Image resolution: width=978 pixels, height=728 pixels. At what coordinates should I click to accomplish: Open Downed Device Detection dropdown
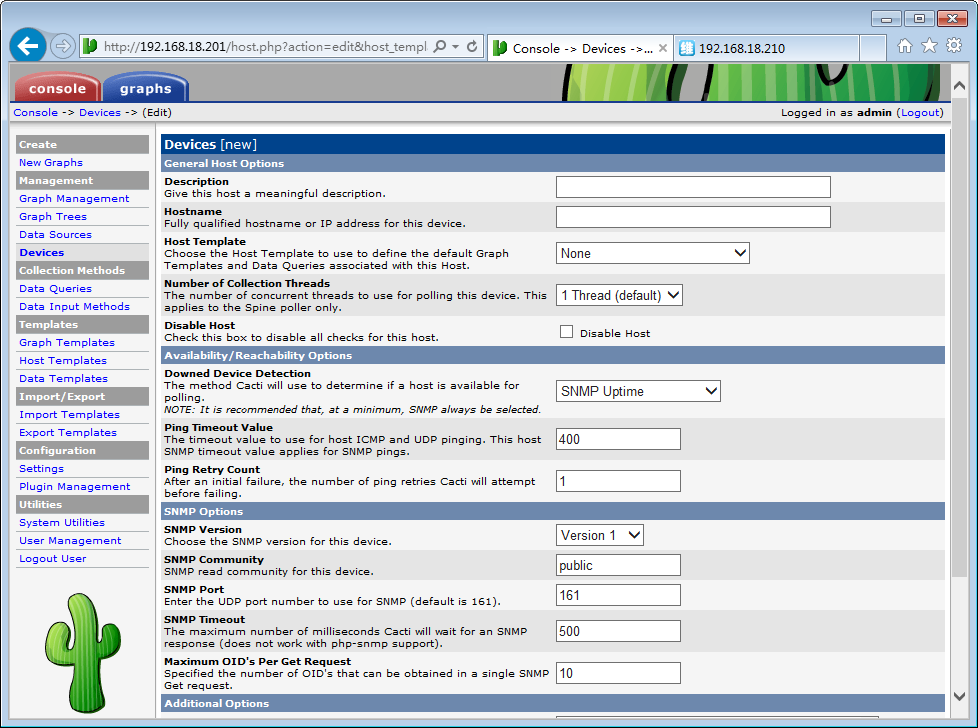coord(638,391)
